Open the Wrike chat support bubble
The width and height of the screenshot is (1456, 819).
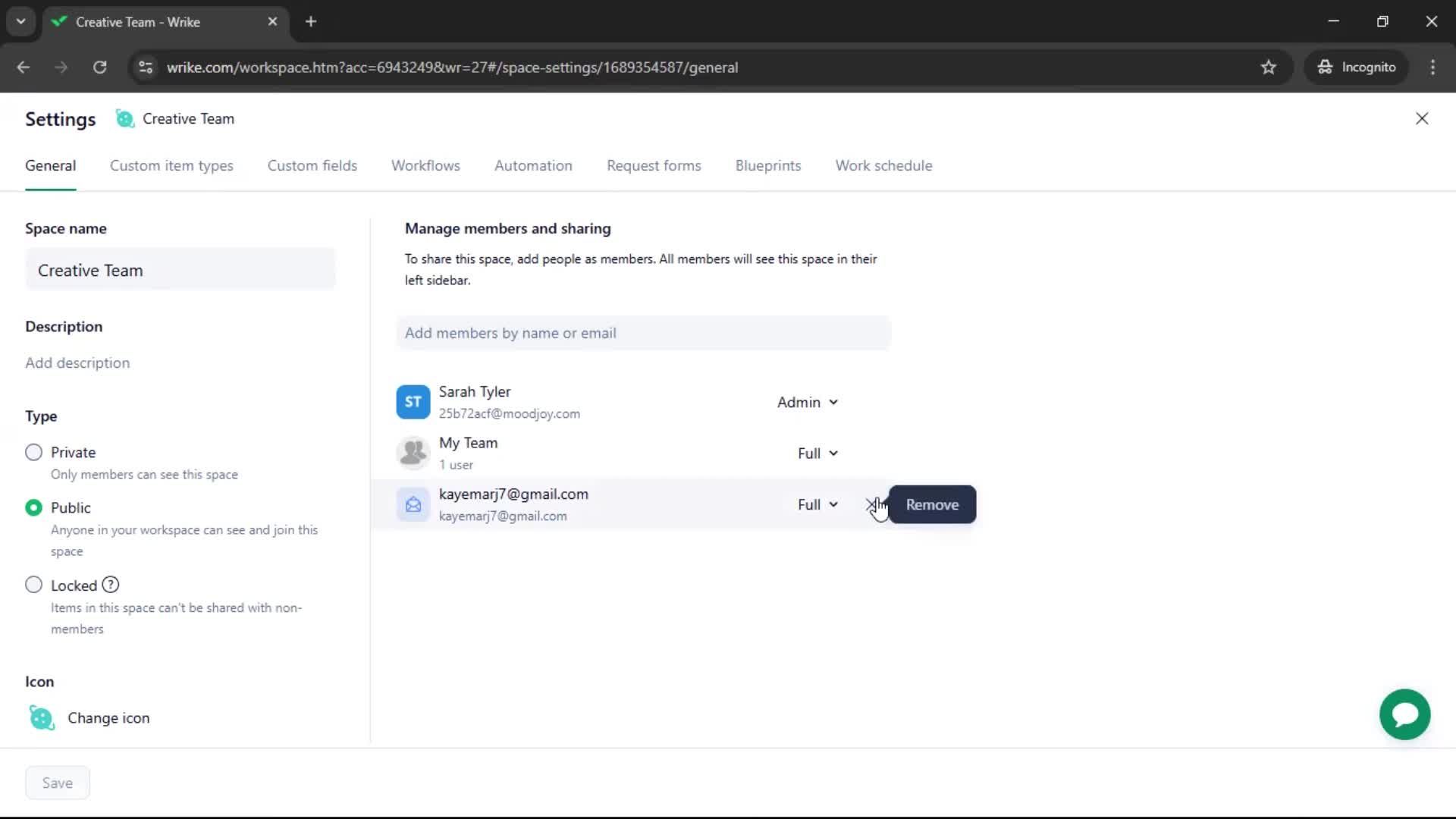[1404, 714]
